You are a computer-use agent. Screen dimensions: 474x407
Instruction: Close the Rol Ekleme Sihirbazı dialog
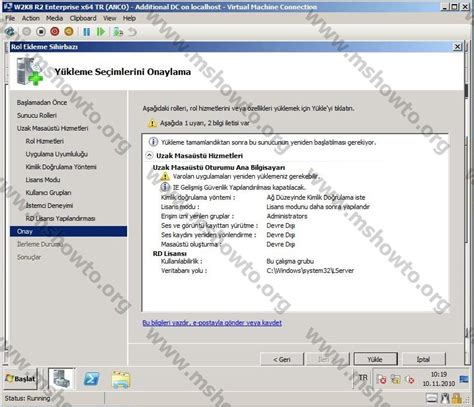(458, 47)
